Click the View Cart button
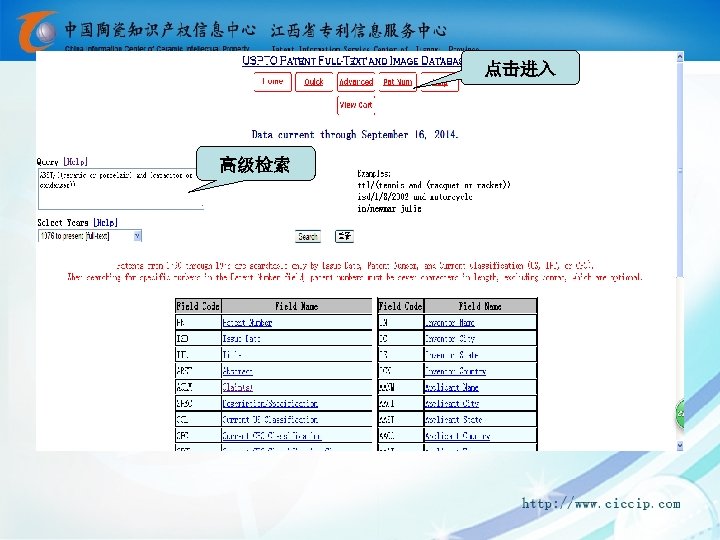The image size is (720, 540). (x=356, y=105)
